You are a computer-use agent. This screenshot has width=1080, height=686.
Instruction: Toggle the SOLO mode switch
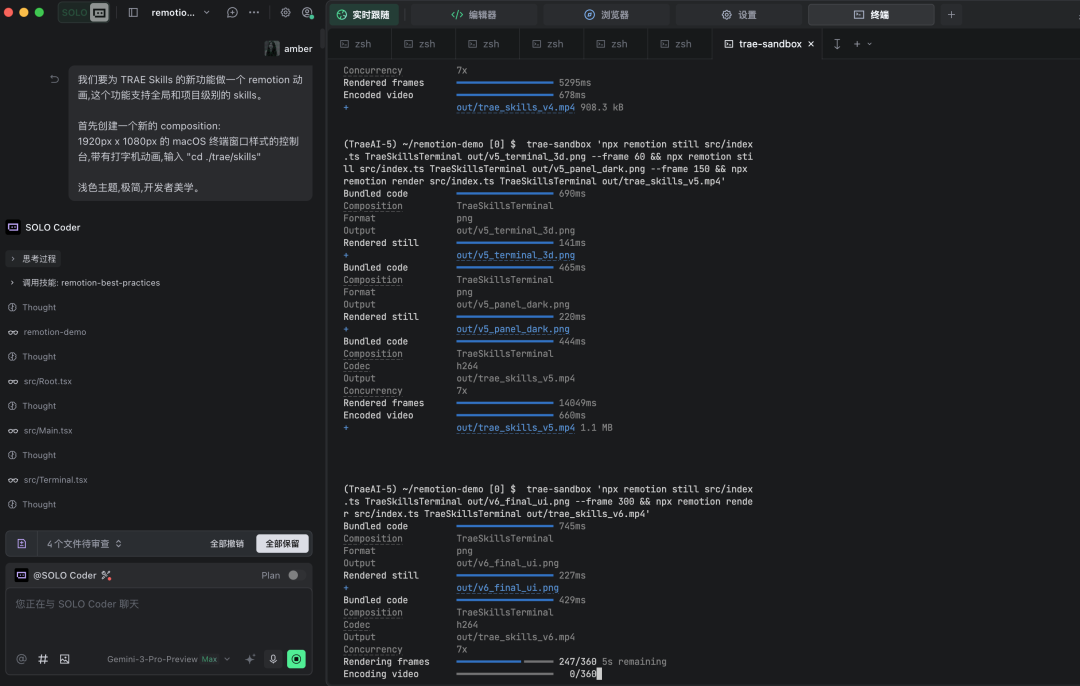click(x=84, y=13)
